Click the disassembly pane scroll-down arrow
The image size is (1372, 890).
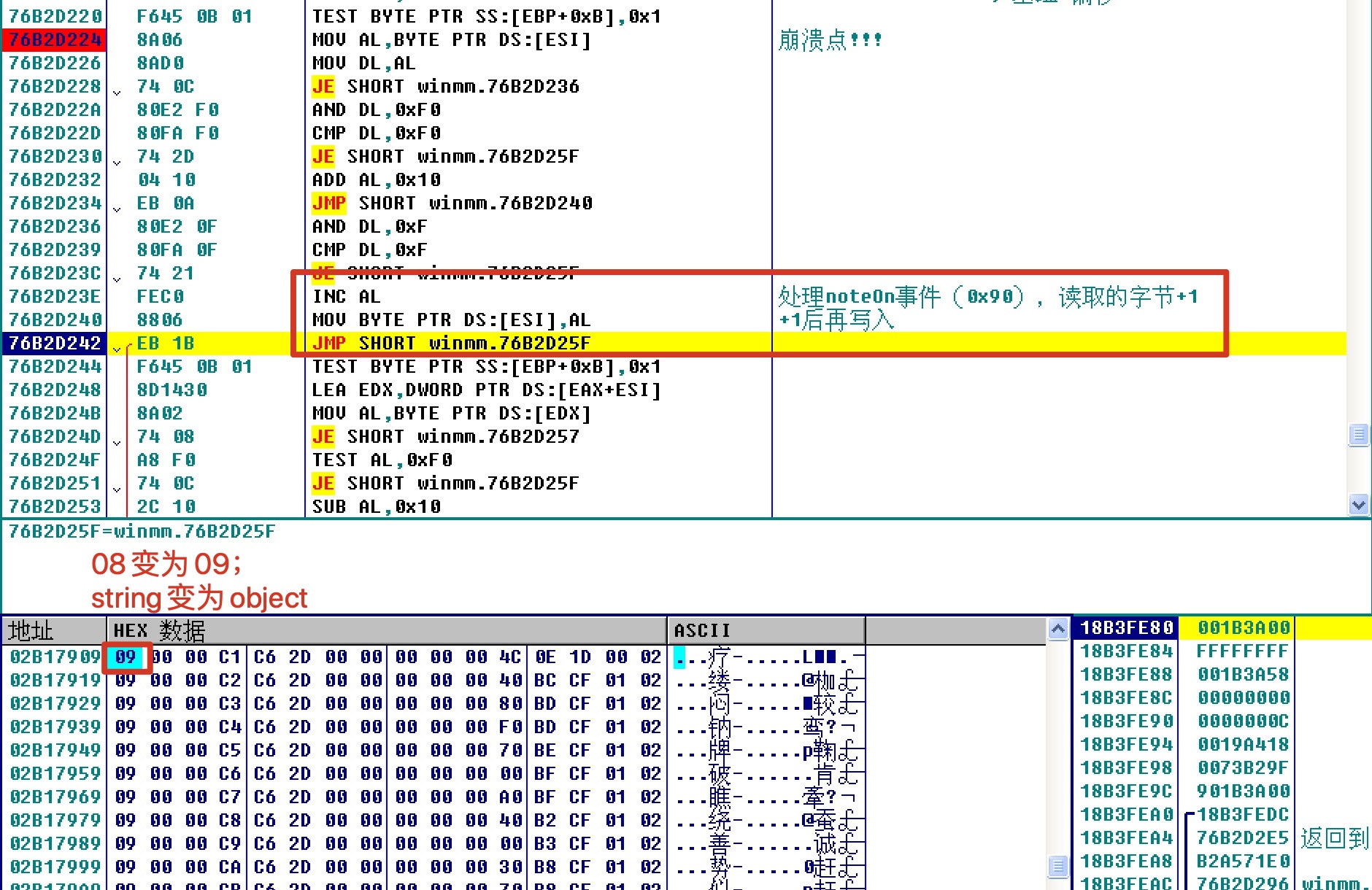click(x=1358, y=504)
